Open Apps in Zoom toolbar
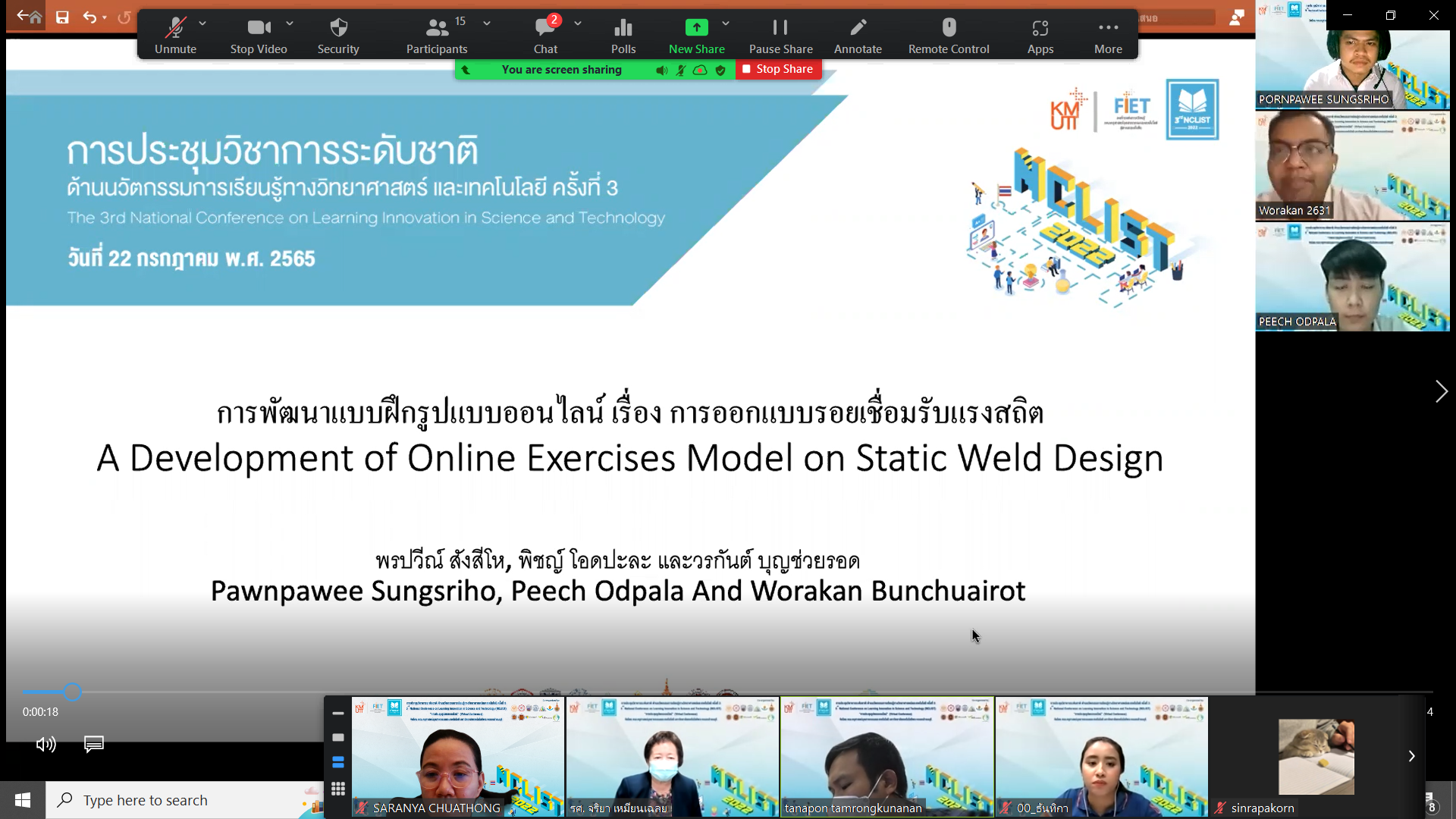 (1040, 35)
